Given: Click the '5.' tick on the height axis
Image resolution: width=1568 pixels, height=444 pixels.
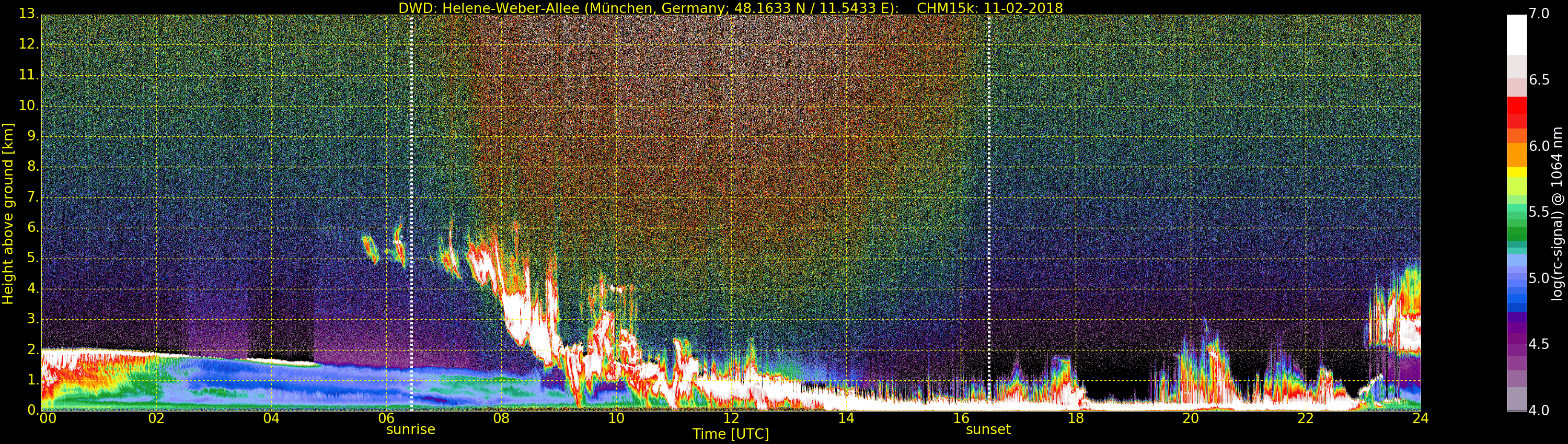Looking at the screenshot, I should pos(33,258).
